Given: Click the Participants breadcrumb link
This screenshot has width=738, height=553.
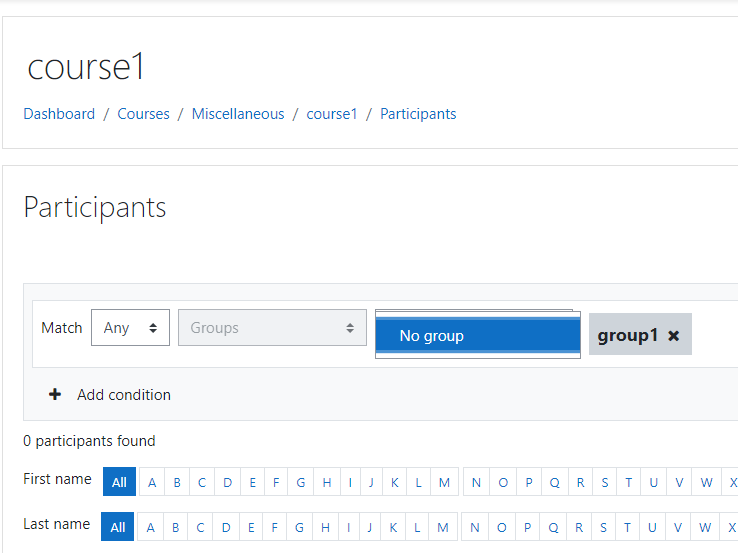Looking at the screenshot, I should pos(418,114).
